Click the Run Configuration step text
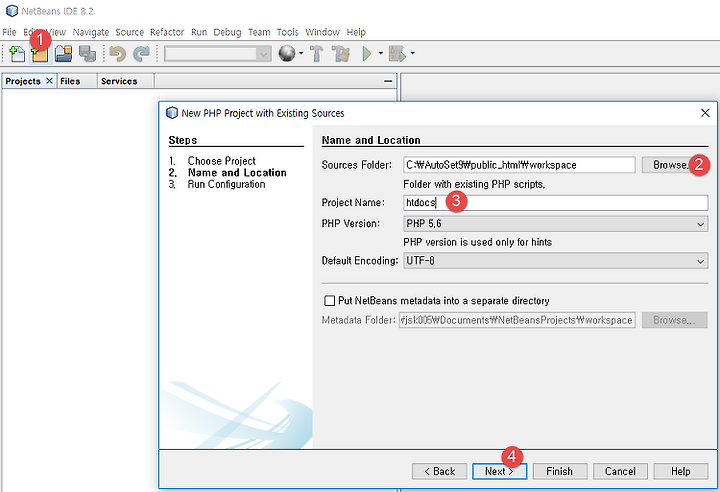720x492 pixels. click(x=226, y=184)
